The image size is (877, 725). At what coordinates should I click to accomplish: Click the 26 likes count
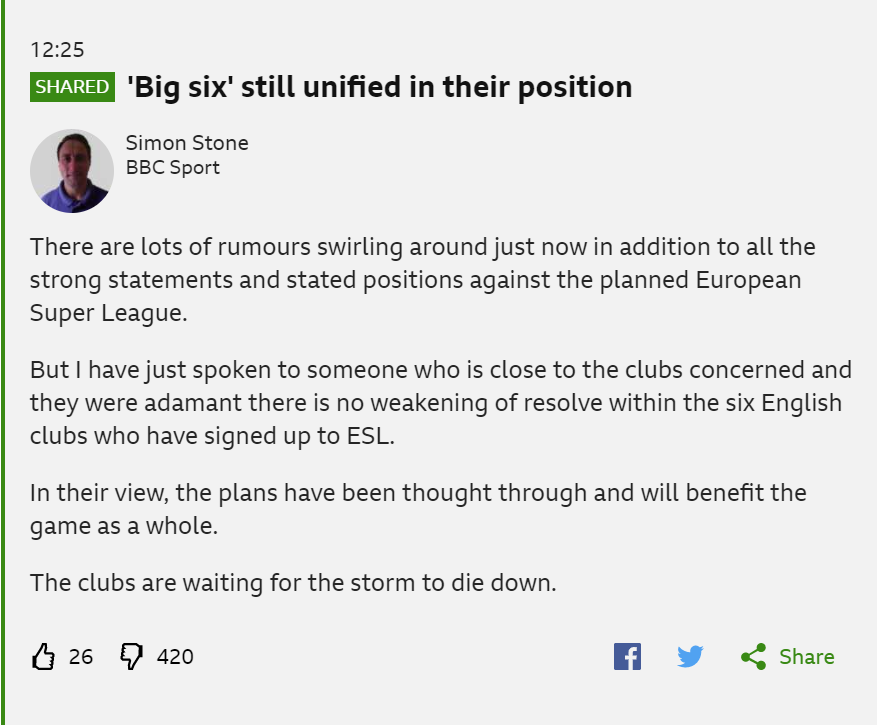pos(81,657)
